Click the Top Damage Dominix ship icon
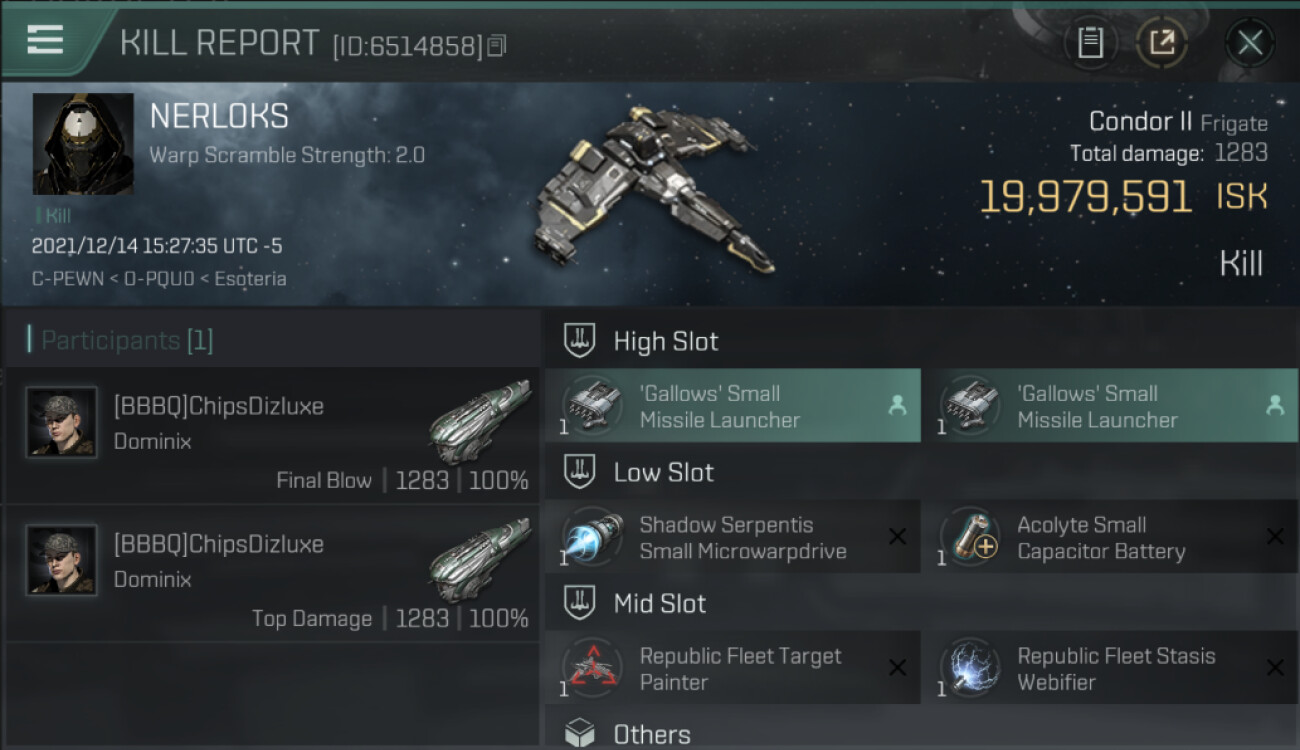The image size is (1300, 750). (480, 560)
